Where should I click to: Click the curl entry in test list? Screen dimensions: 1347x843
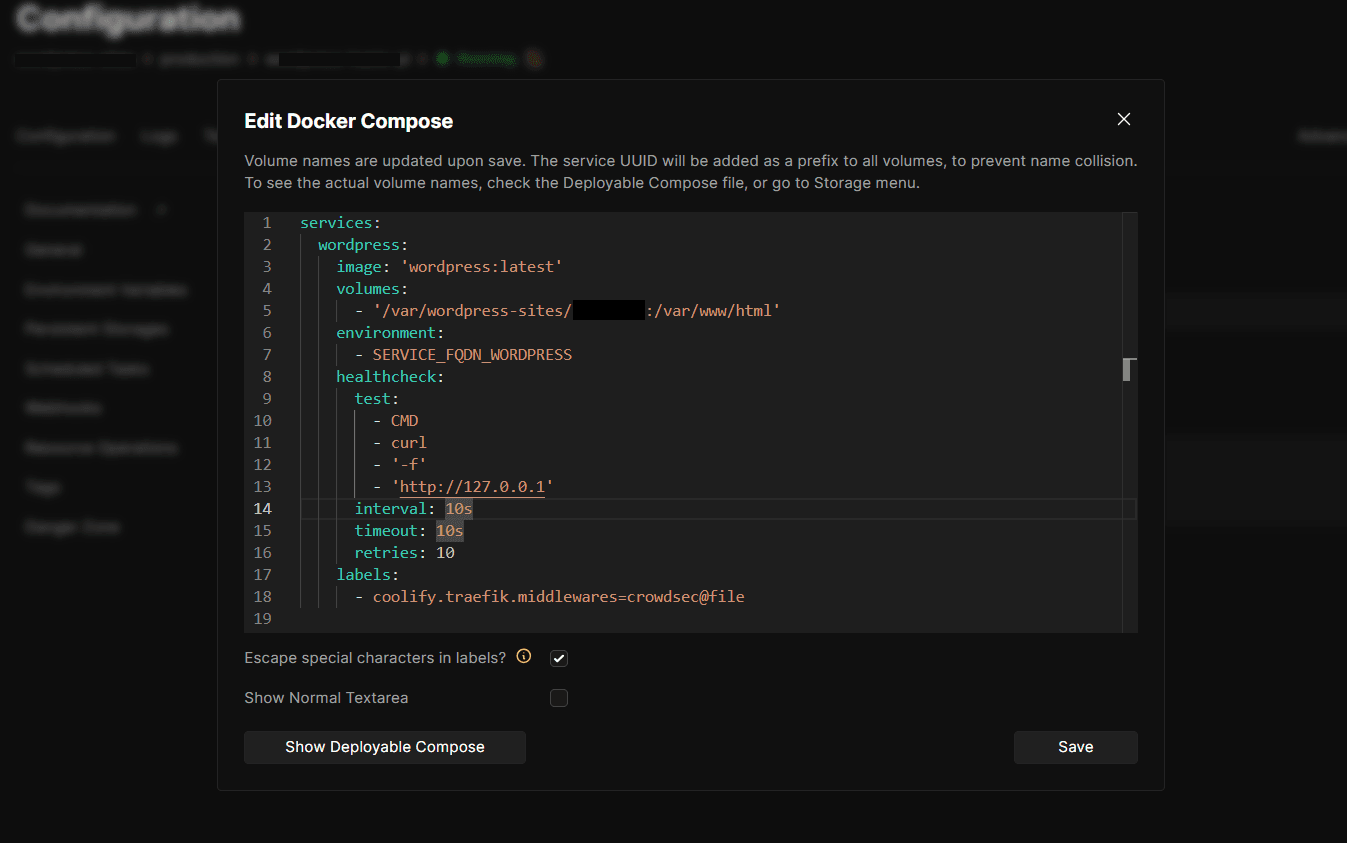click(x=409, y=443)
